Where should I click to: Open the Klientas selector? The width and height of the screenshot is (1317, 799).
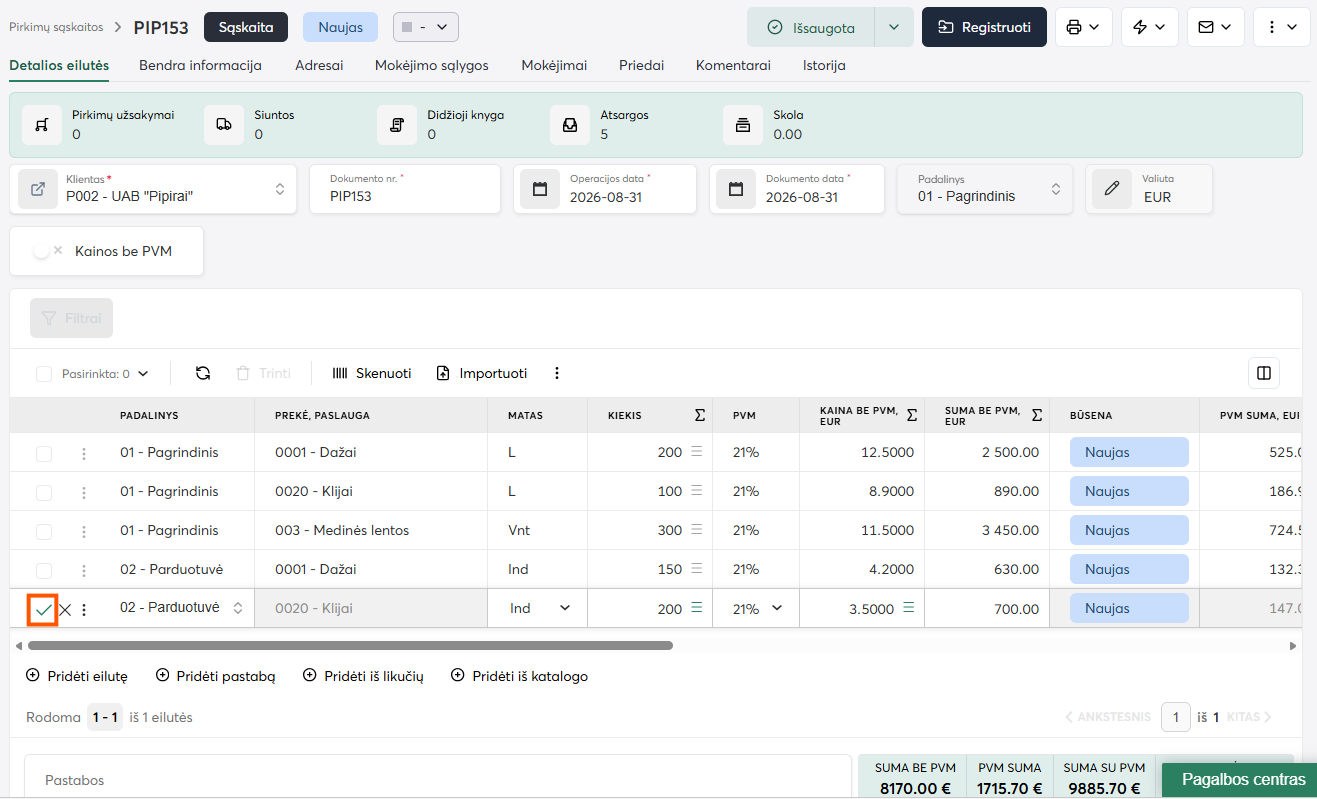(x=153, y=189)
